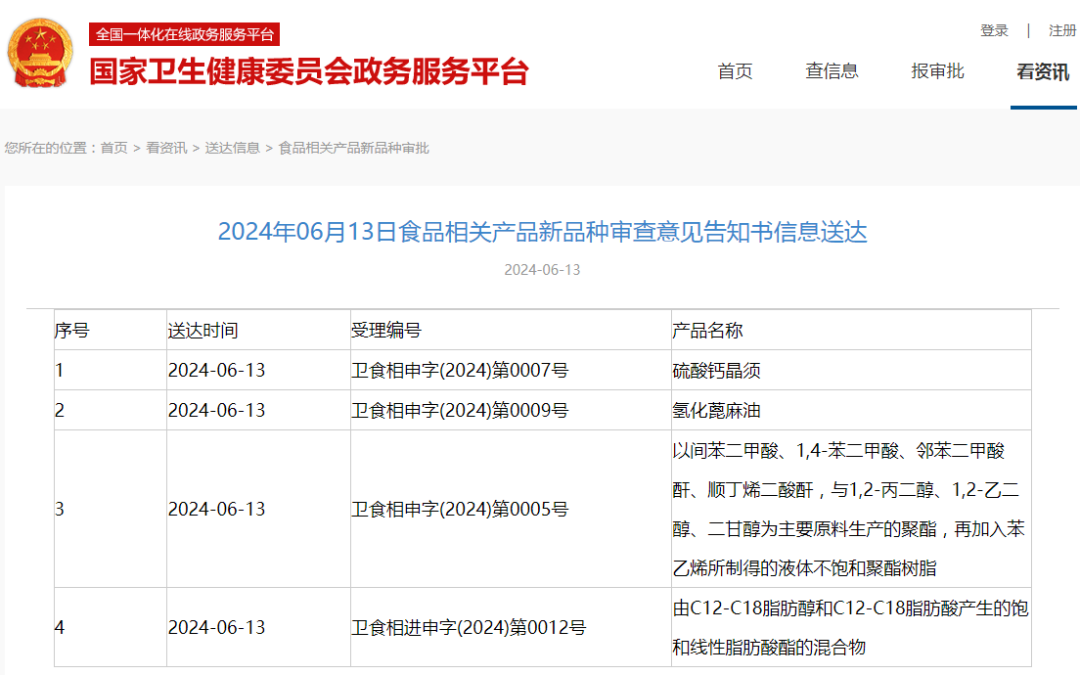Image resolution: width=1080 pixels, height=675 pixels.
Task: Click the C12-C18 脂肪酸酯 product description
Action: click(849, 627)
